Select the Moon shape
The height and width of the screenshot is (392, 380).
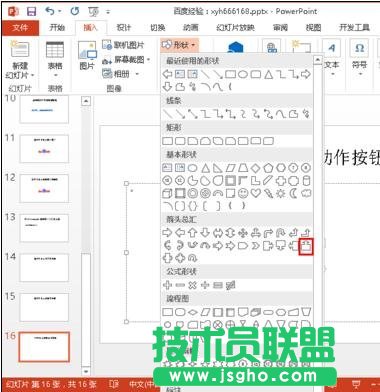[x=294, y=193]
